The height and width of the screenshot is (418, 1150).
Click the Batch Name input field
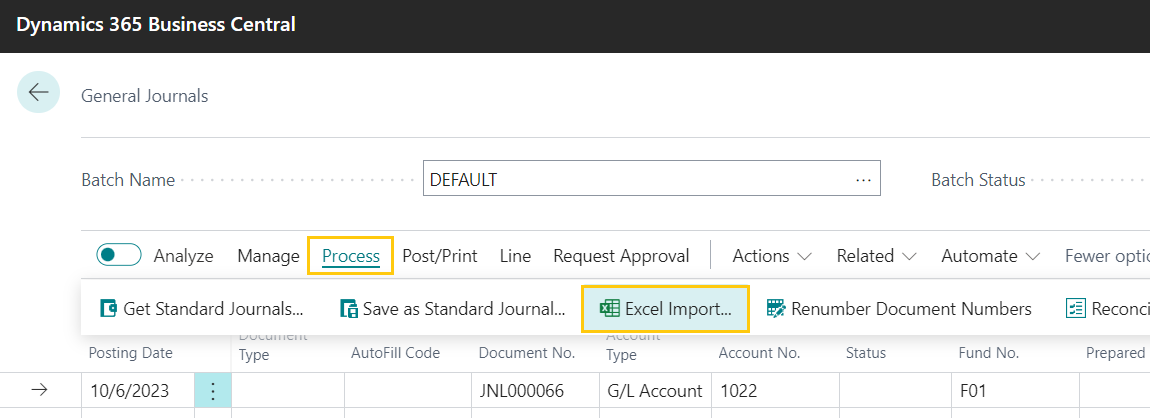(651, 179)
